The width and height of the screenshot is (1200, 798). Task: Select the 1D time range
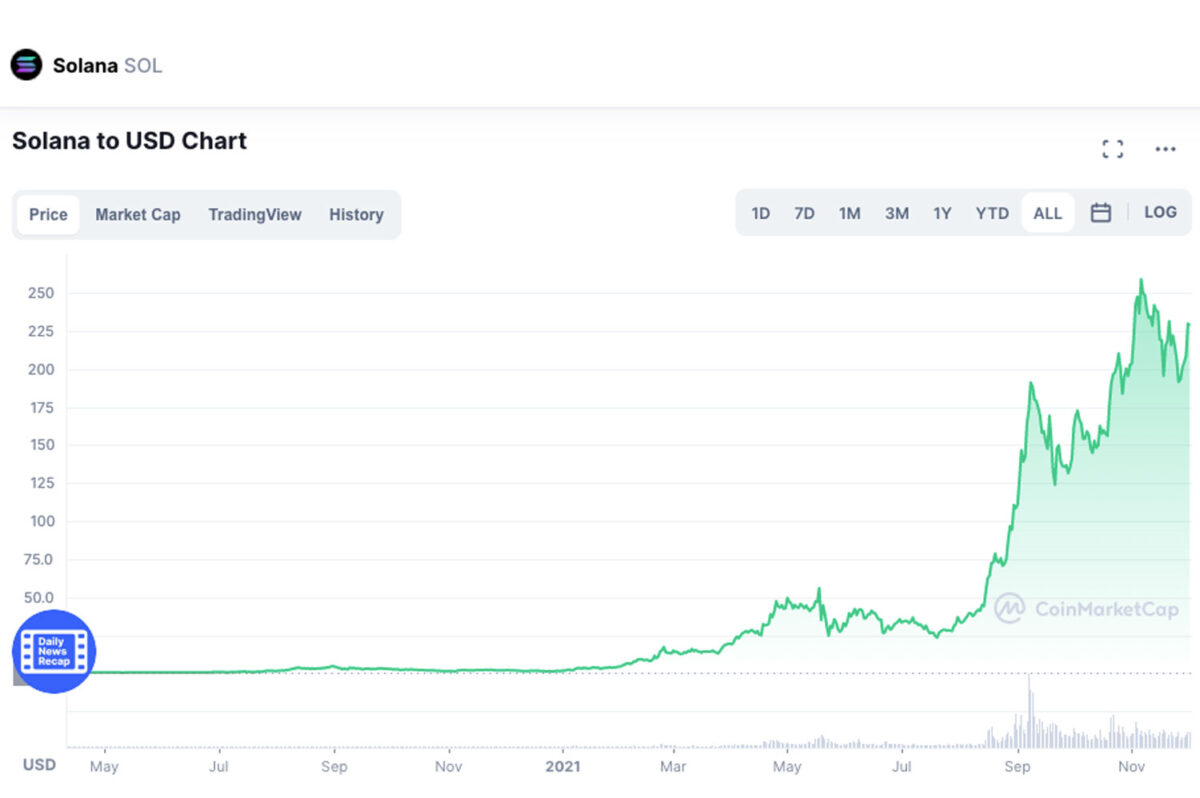[x=760, y=213]
